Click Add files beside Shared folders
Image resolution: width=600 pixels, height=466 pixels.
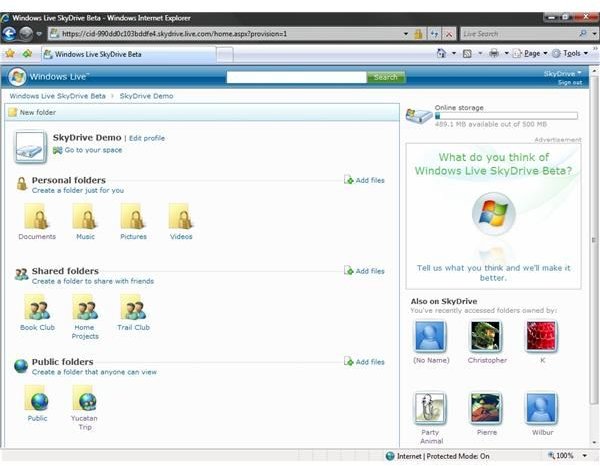[x=364, y=271]
